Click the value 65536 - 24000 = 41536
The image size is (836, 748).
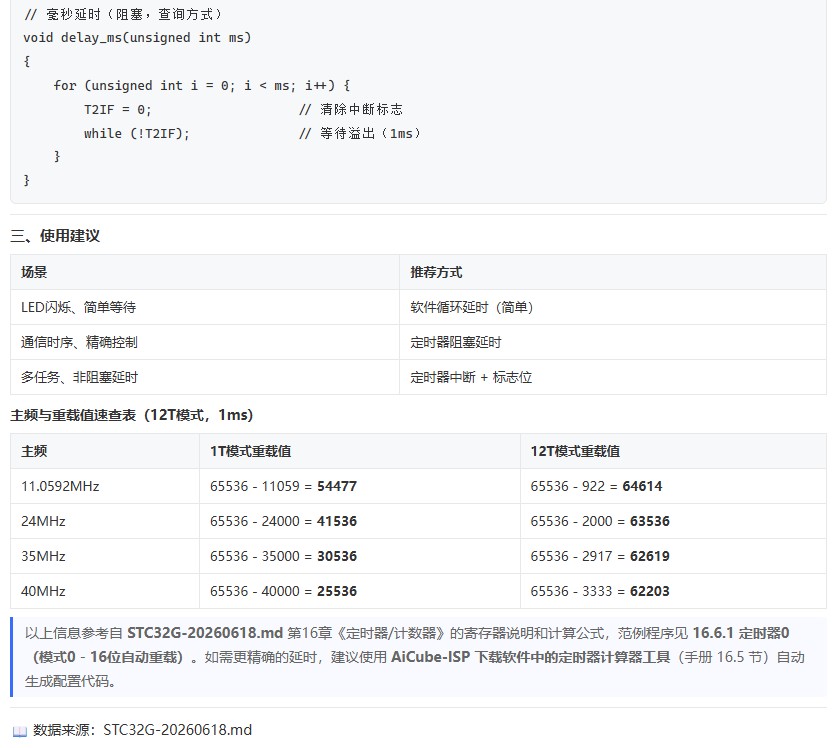[283, 521]
